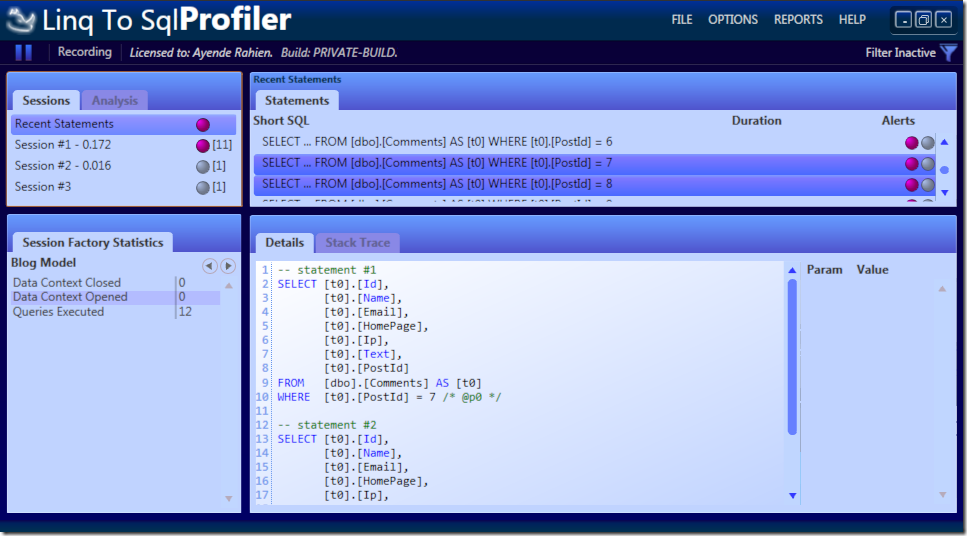Click the Param column header
The height and width of the screenshot is (536, 967).
(825, 270)
